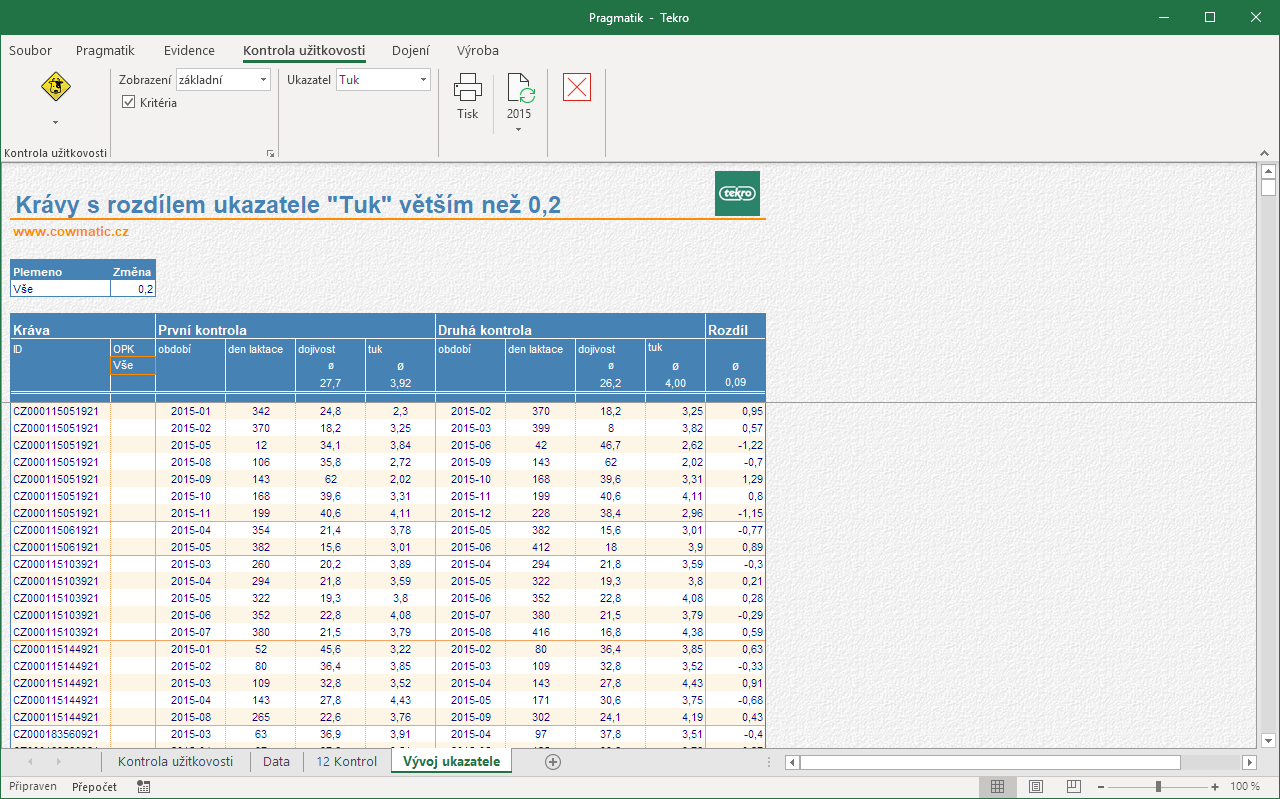Click the Přepočet status bar text

94,787
